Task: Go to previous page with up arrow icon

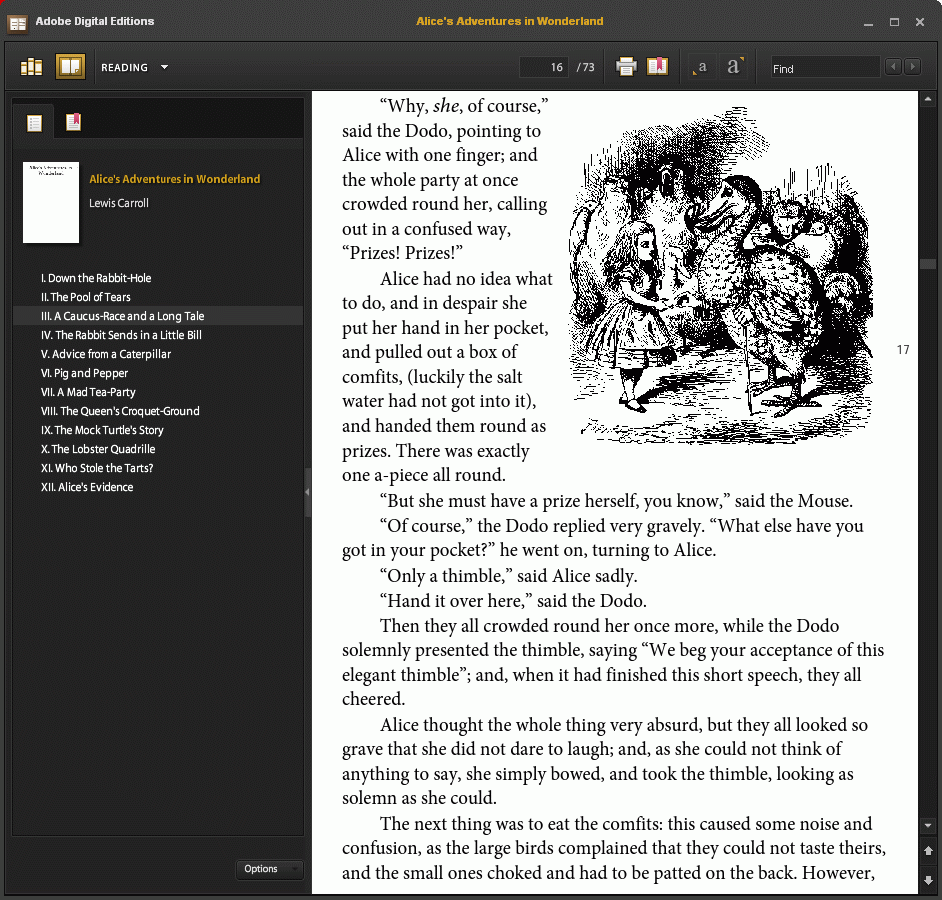Action: [928, 851]
